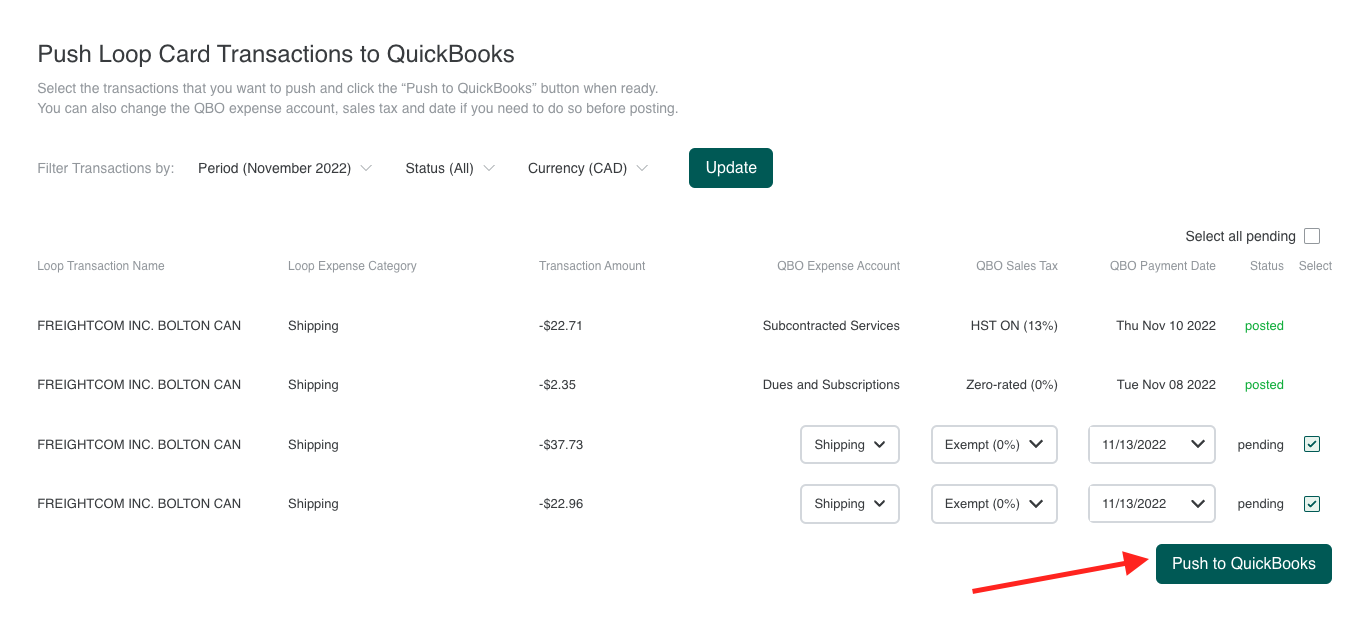Viewport: 1361px width, 640px height.
Task: Click the posted status of the -$22.71 transaction
Action: pos(1264,326)
